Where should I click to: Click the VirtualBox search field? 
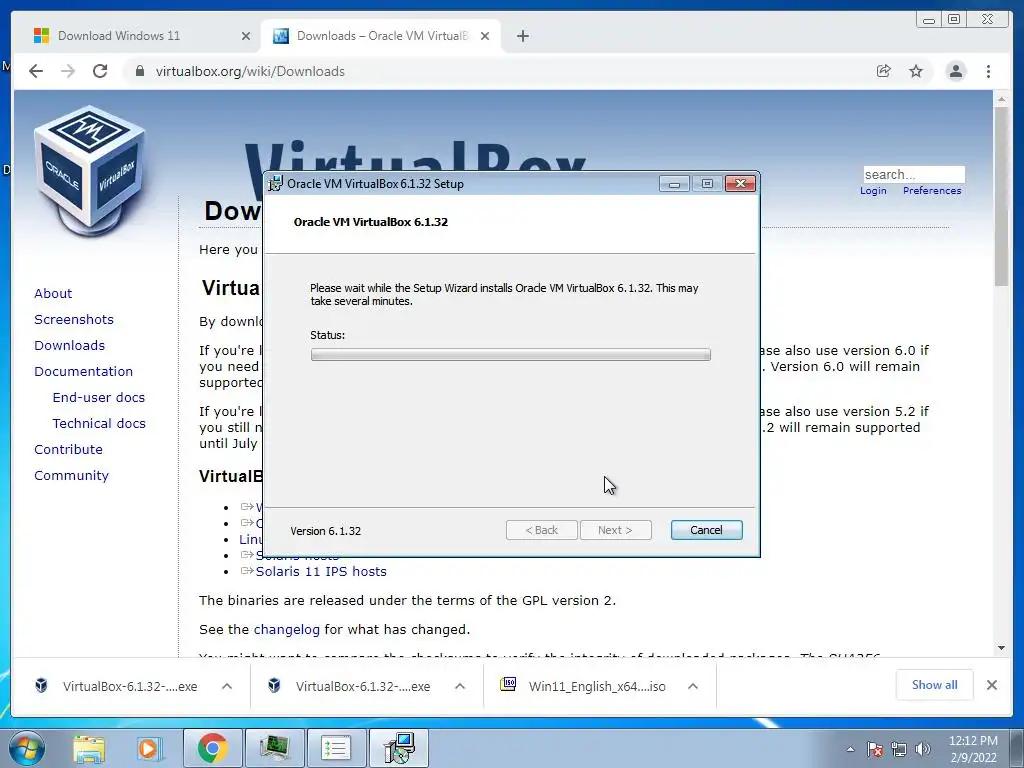(914, 174)
